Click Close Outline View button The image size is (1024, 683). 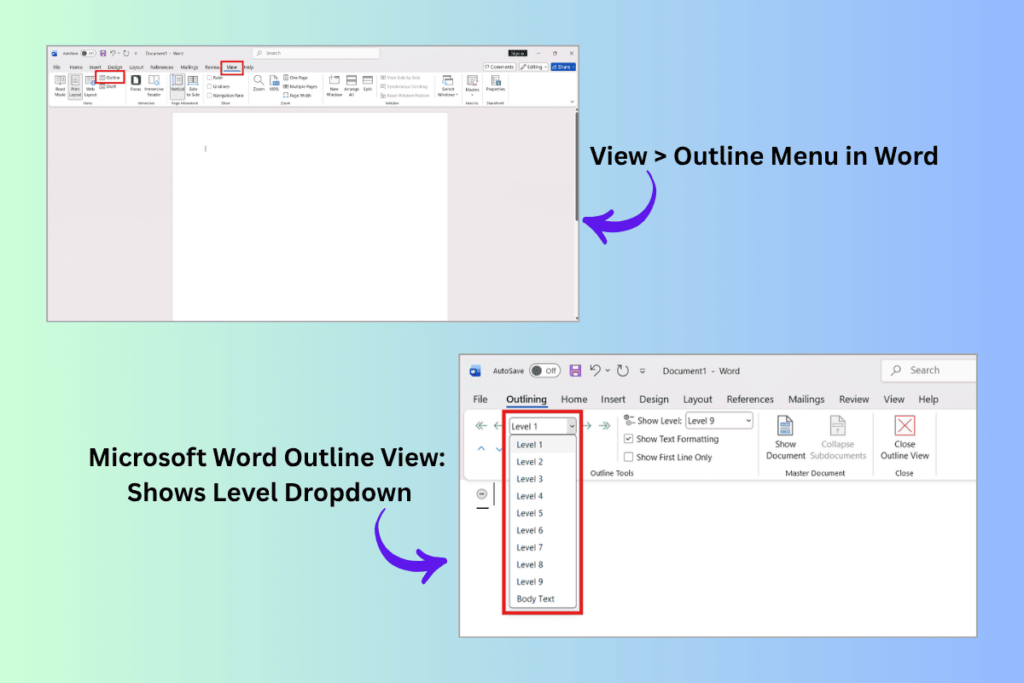[904, 437]
